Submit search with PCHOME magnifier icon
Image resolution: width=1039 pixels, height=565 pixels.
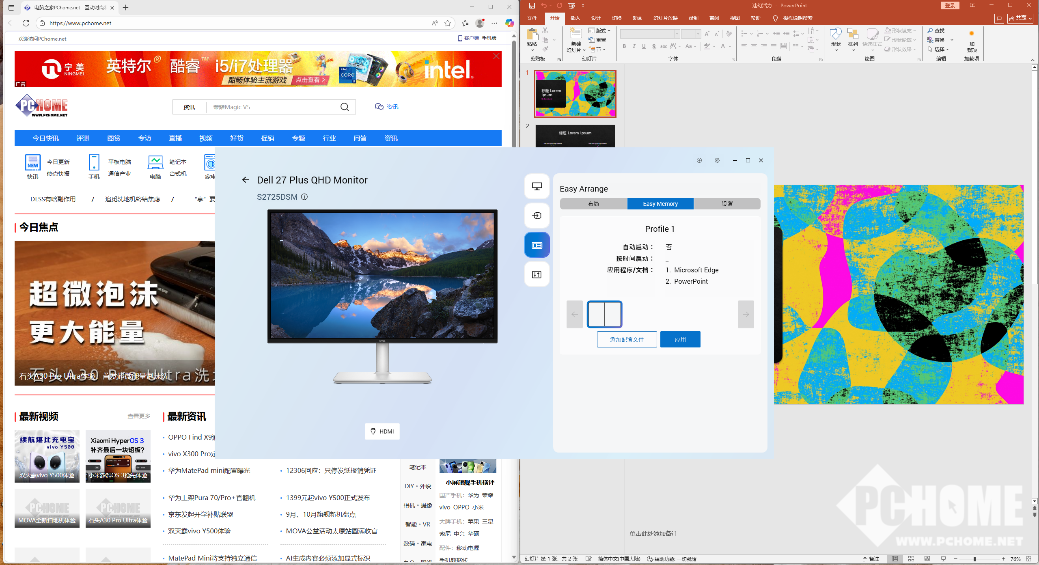coord(345,107)
